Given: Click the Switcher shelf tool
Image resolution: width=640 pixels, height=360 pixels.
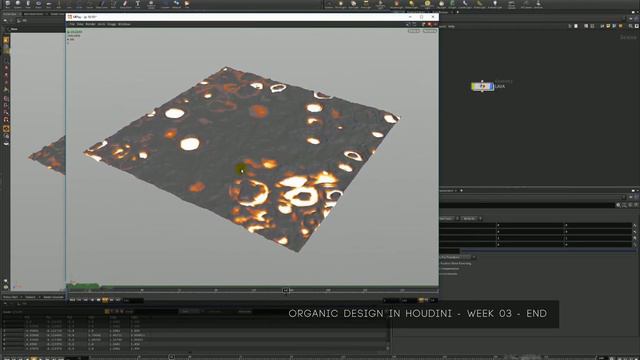Looking at the screenshot, I should point(538,4).
